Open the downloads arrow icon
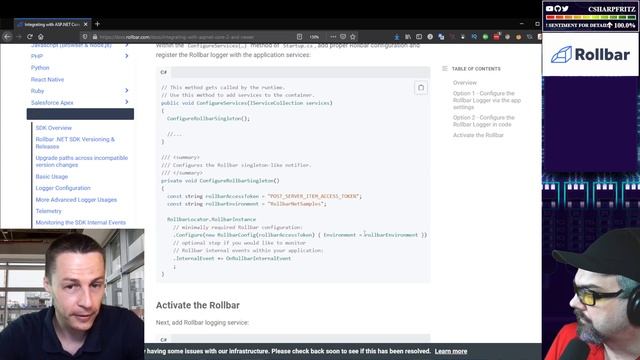The width and height of the screenshot is (640, 360). coord(397,37)
